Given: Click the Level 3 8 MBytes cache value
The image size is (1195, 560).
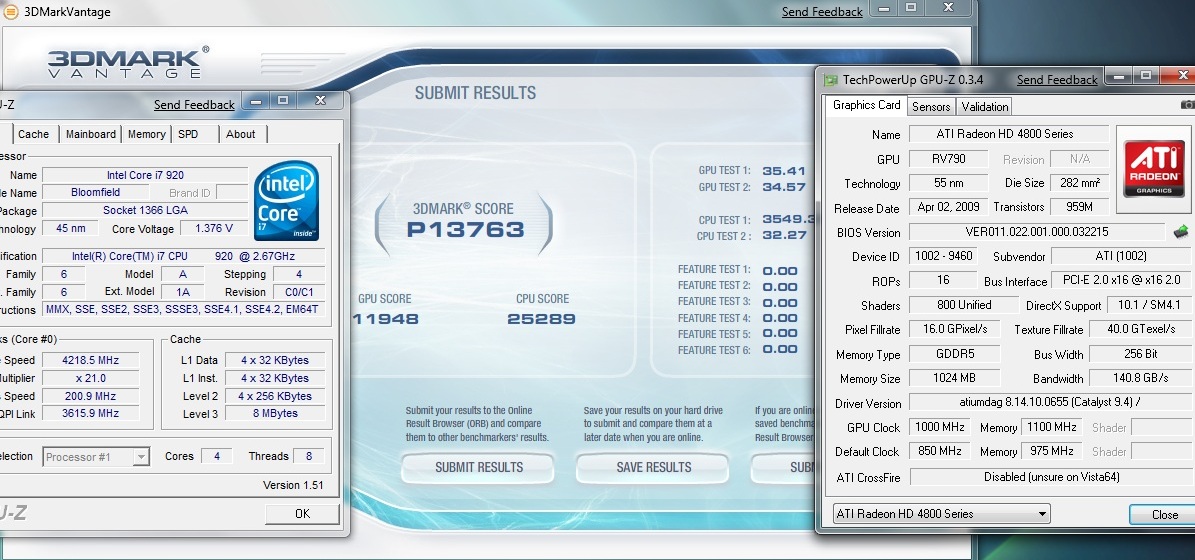Looking at the screenshot, I should pyautogui.click(x=274, y=413).
